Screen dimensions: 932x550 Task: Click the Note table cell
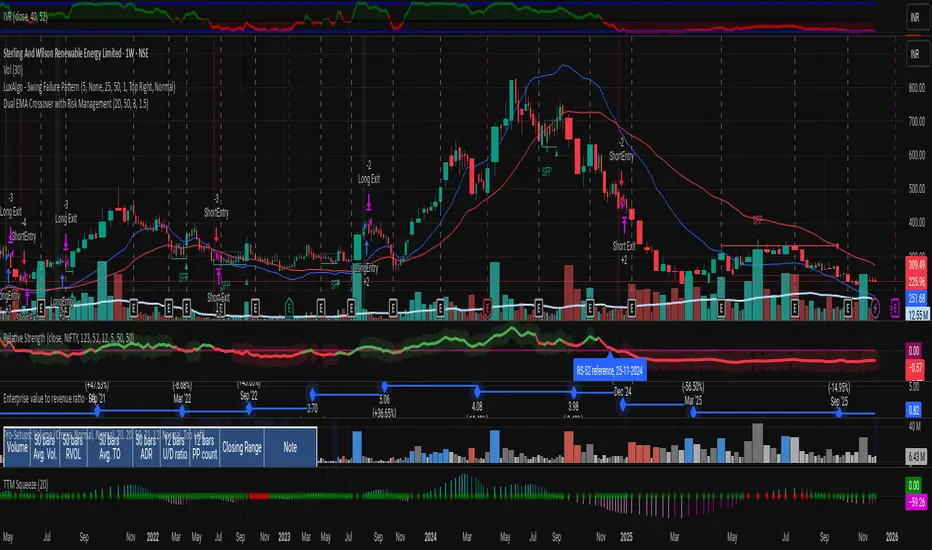tap(290, 447)
